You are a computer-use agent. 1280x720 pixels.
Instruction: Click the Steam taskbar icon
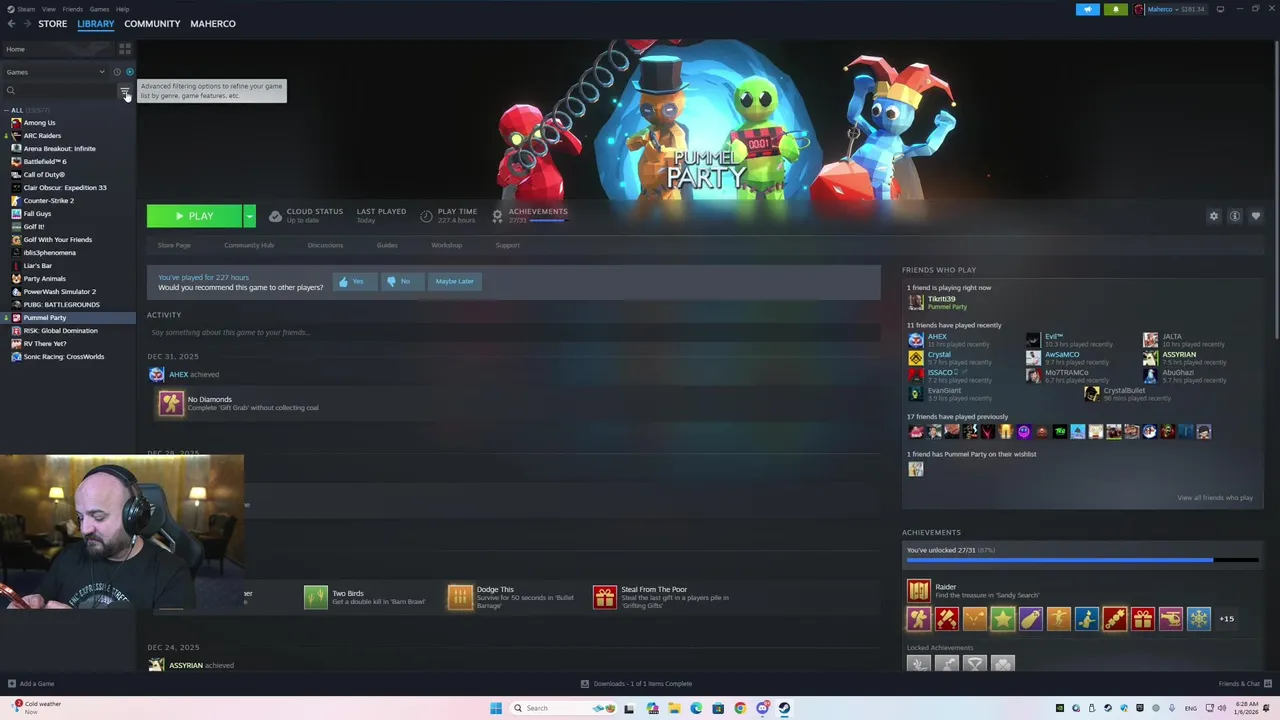pyautogui.click(x=784, y=708)
